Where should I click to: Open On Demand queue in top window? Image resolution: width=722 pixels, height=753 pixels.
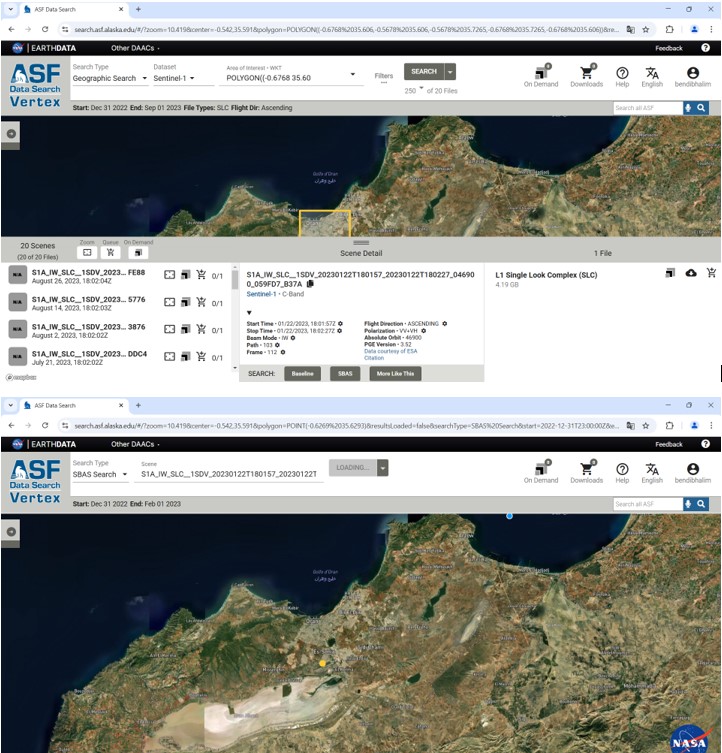point(541,76)
